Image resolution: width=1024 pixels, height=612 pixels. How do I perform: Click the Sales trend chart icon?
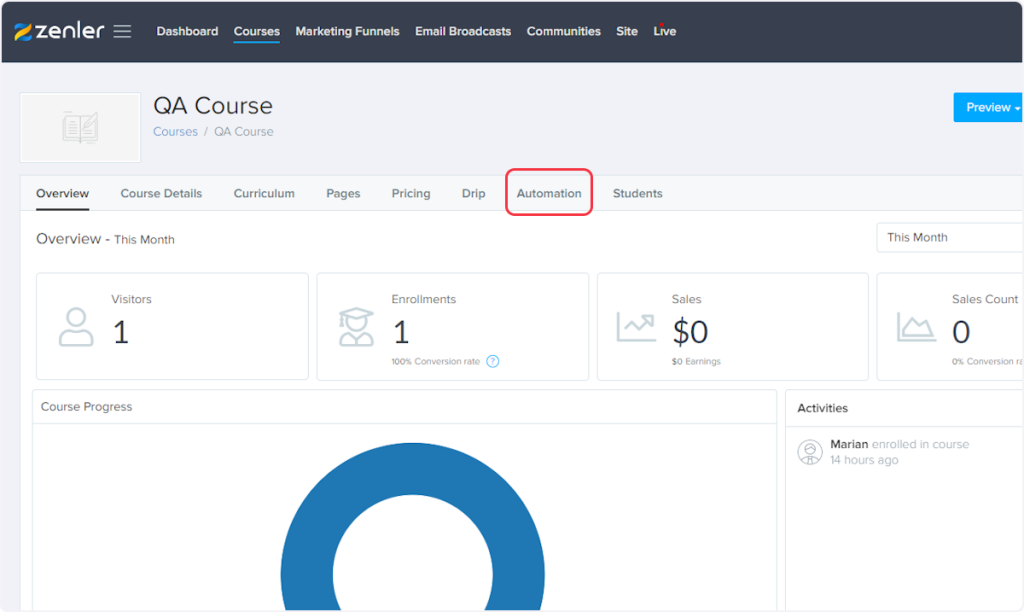click(x=636, y=327)
